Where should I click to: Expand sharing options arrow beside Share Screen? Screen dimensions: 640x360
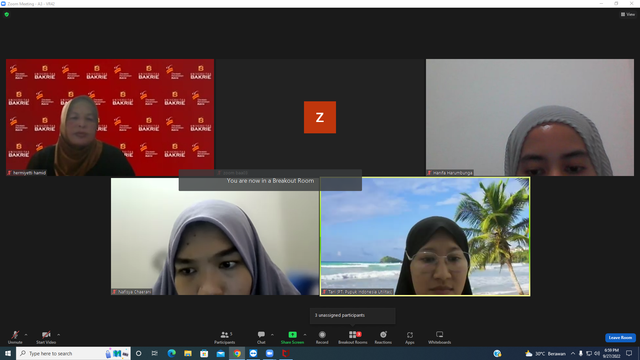305,335
